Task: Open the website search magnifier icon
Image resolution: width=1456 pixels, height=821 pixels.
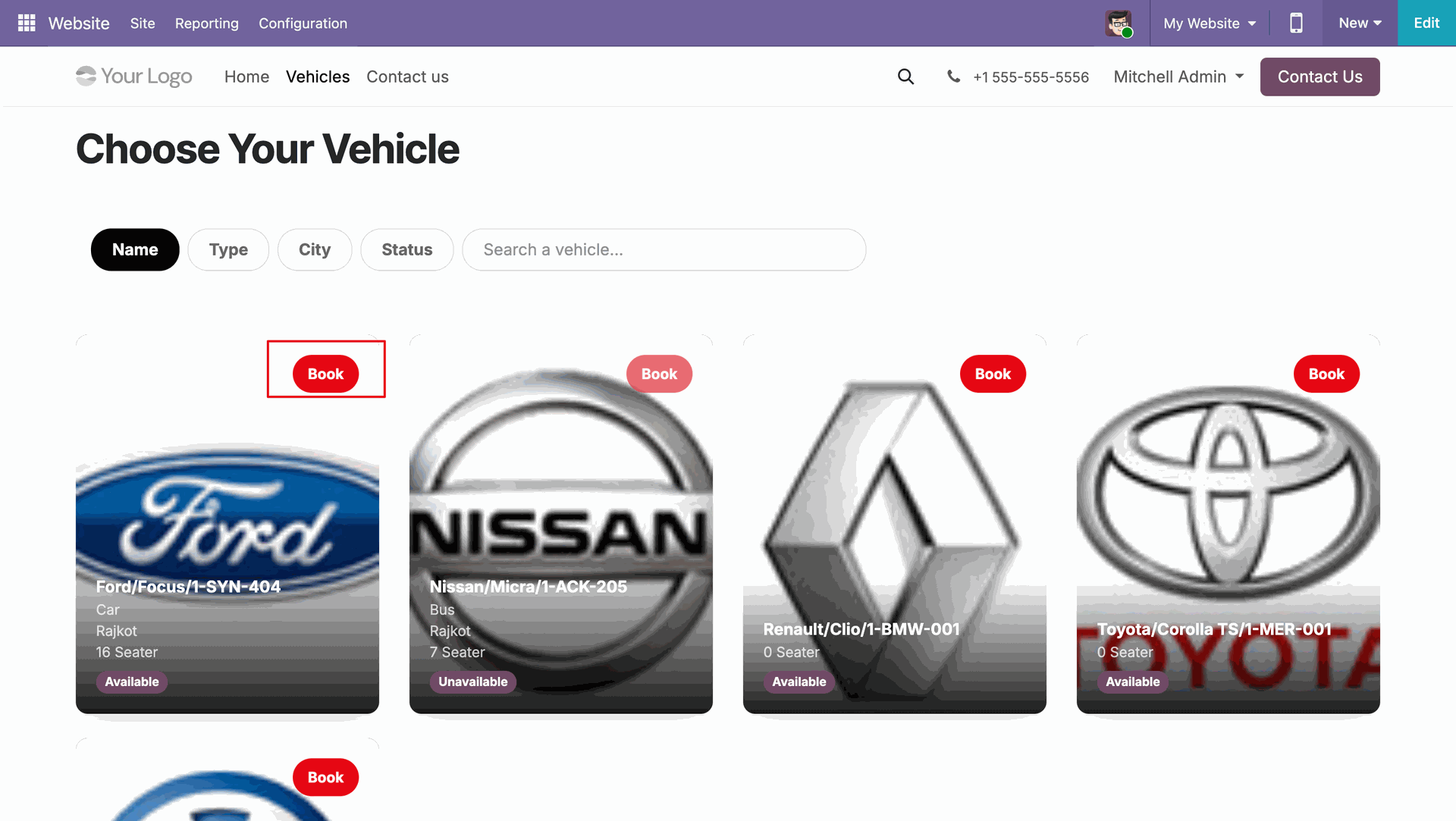Action: click(x=905, y=77)
